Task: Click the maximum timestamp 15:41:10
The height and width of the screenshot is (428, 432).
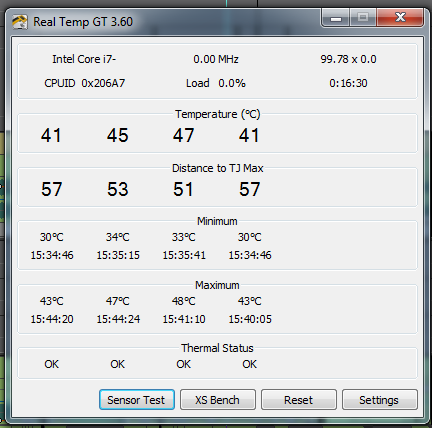Action: click(x=184, y=319)
